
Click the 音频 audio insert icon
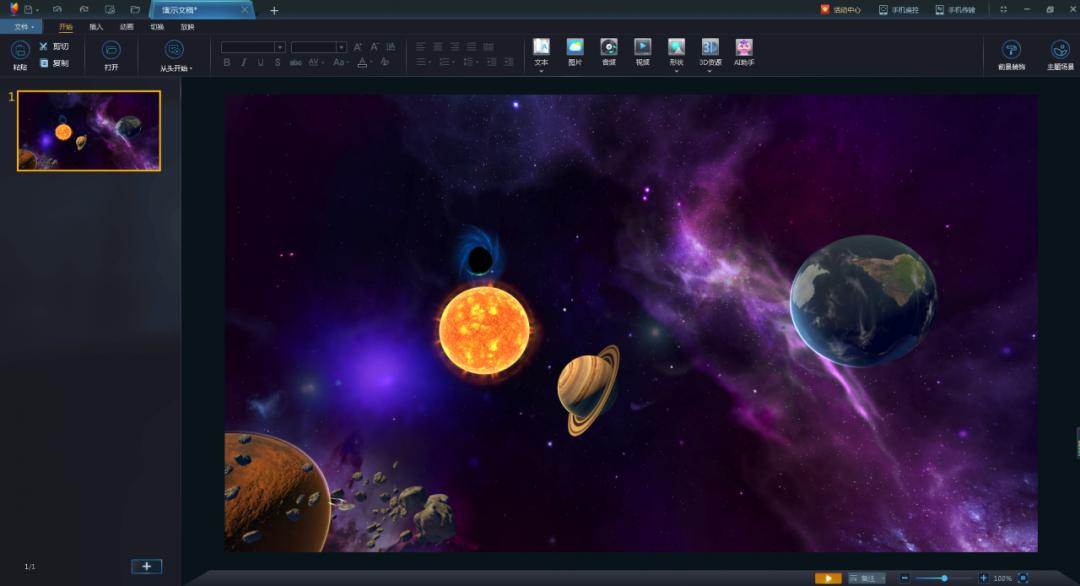[x=608, y=48]
